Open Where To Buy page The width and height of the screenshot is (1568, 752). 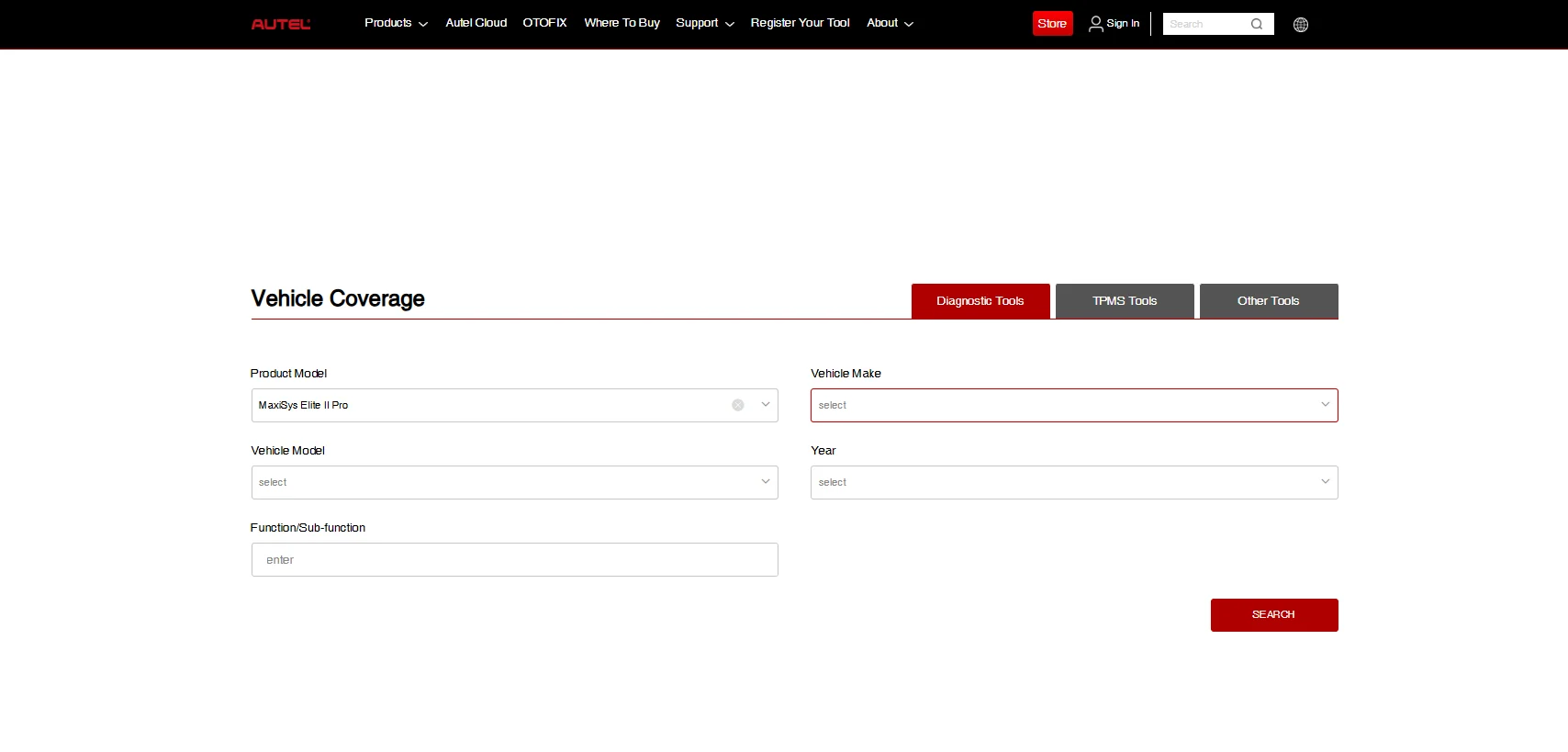(x=622, y=23)
